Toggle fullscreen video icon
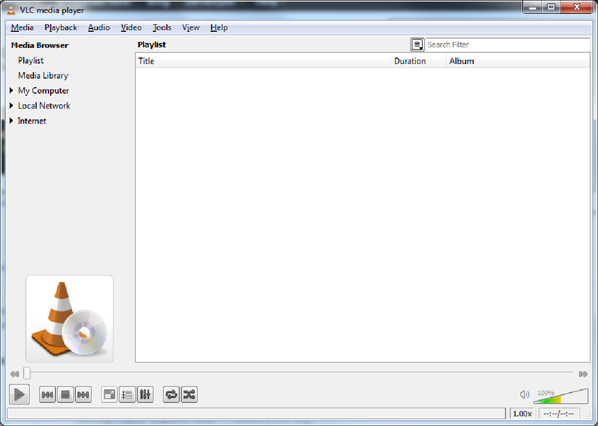Screen dimensions: 598x426 point(109,394)
